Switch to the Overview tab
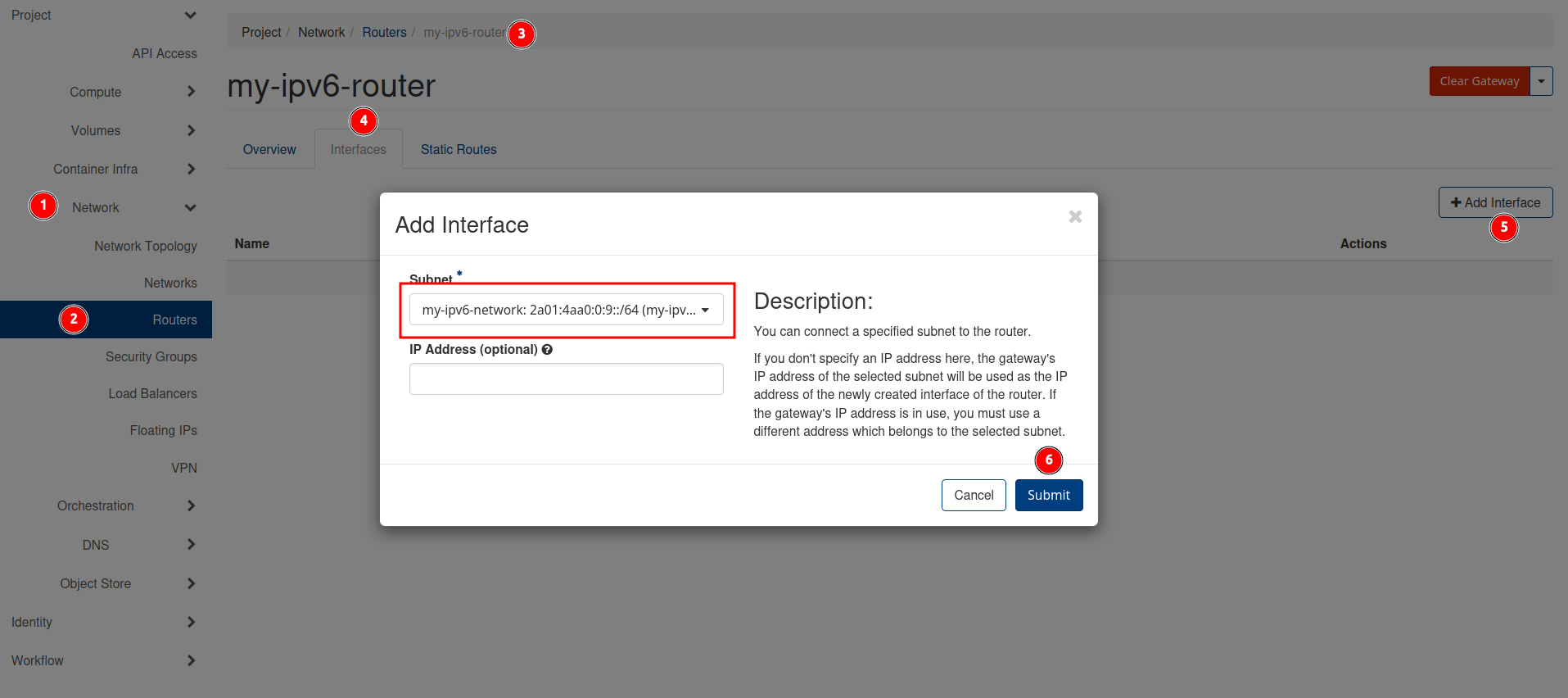 (269, 149)
